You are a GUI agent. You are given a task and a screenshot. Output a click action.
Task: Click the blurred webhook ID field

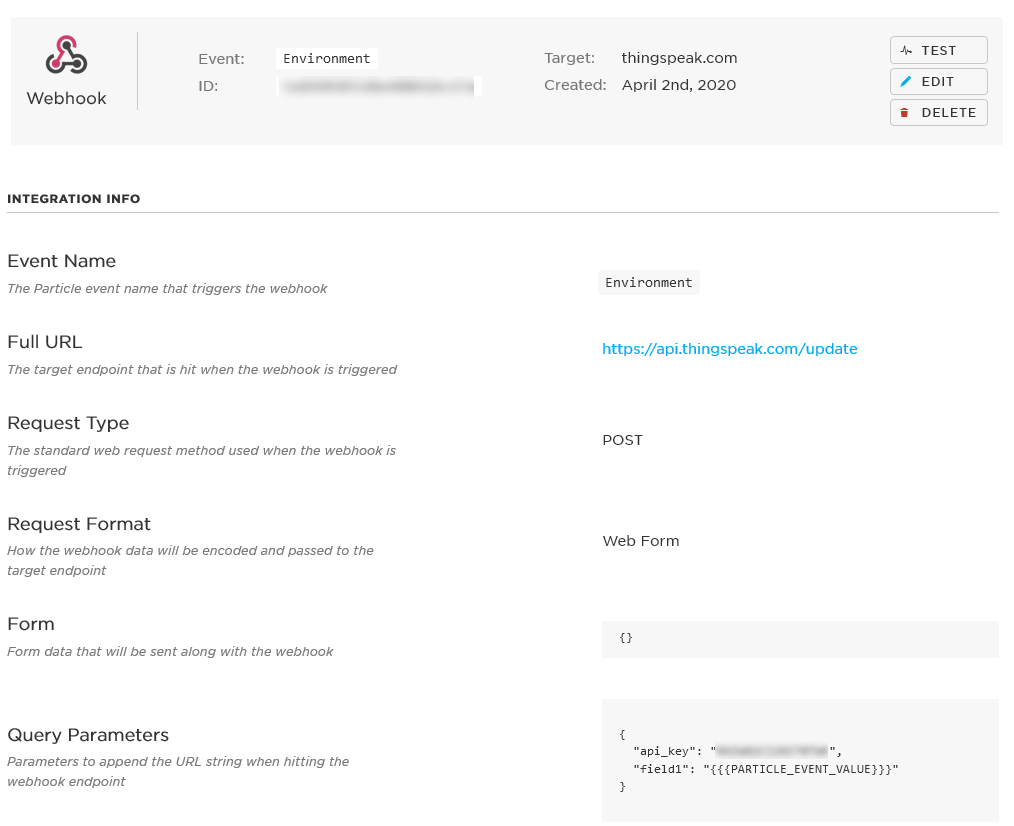[x=380, y=86]
